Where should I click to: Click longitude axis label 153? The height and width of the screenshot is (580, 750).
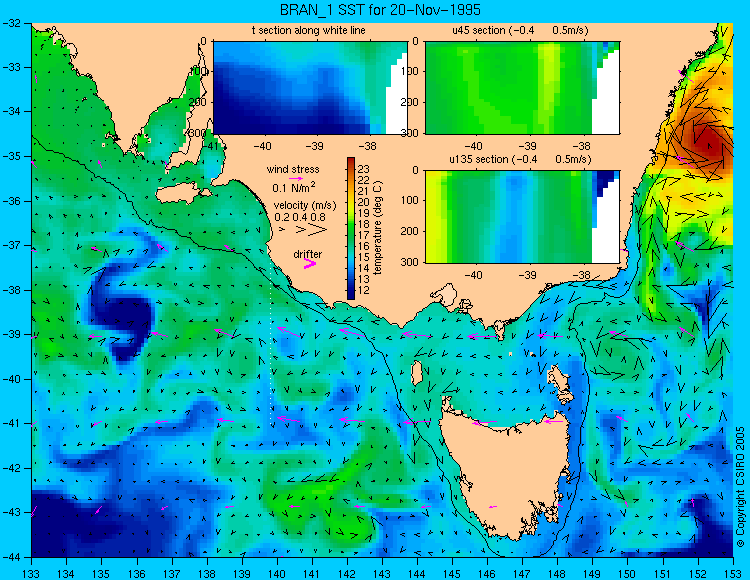point(733,574)
